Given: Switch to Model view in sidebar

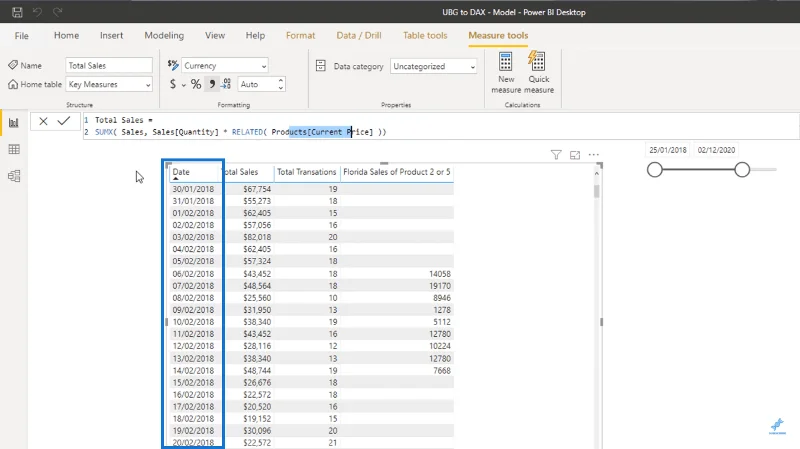Looking at the screenshot, I should [x=14, y=176].
